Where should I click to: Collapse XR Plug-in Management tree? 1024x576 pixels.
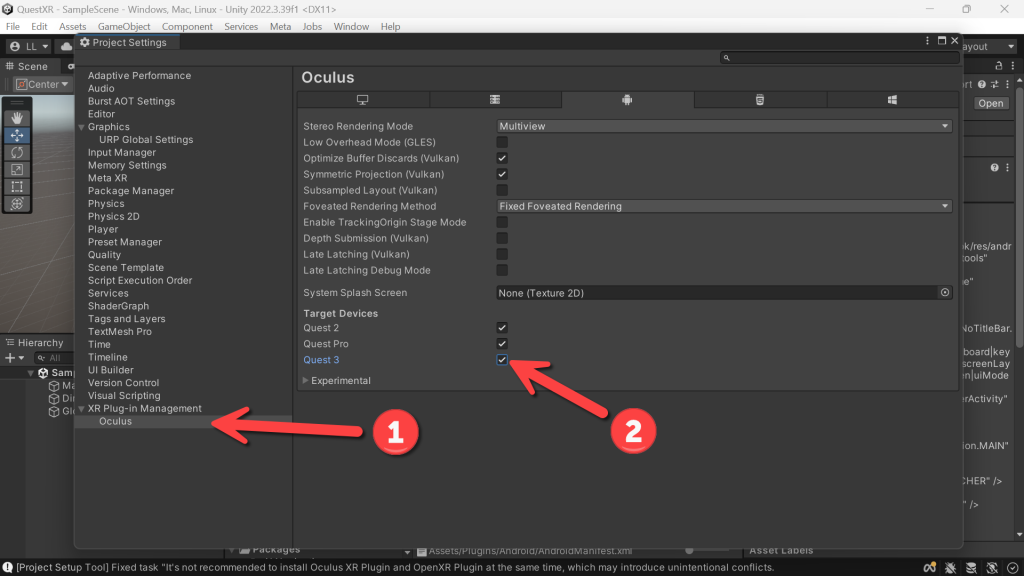(x=82, y=408)
